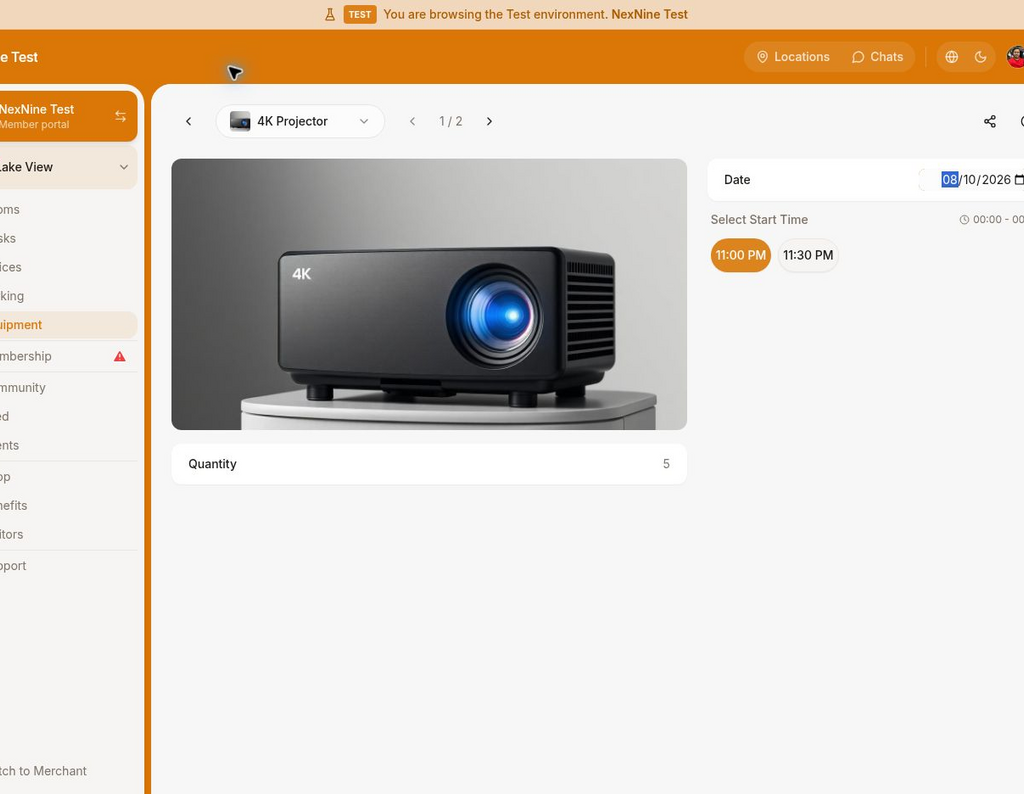Image resolution: width=1024 pixels, height=794 pixels.
Task: Open the date picker calendar icon
Action: [1019, 180]
